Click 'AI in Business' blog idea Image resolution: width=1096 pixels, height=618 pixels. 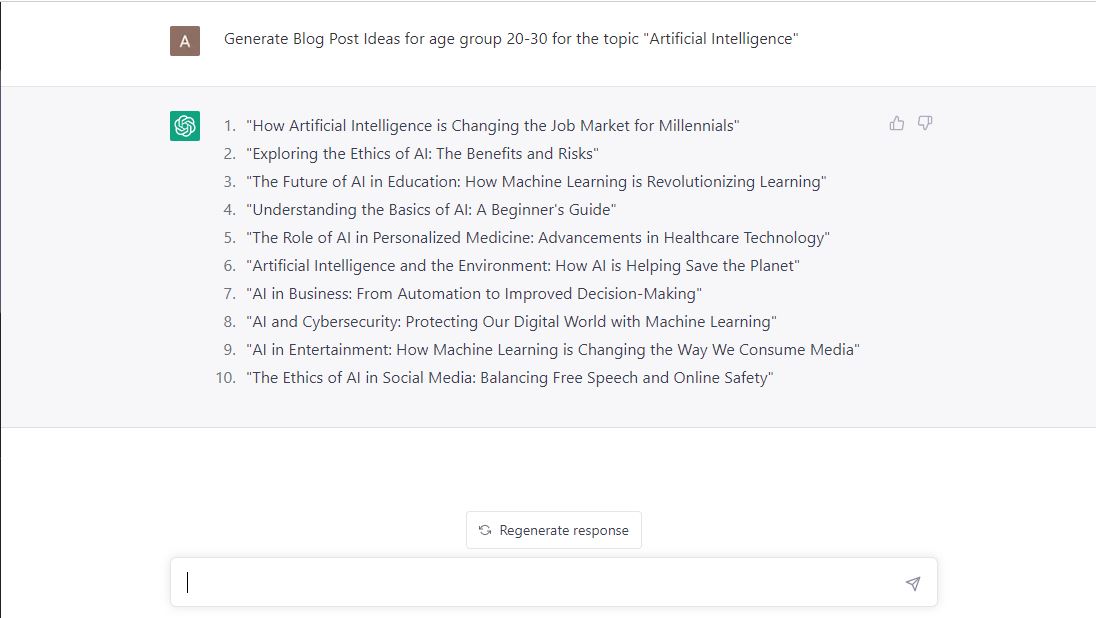[474, 294]
